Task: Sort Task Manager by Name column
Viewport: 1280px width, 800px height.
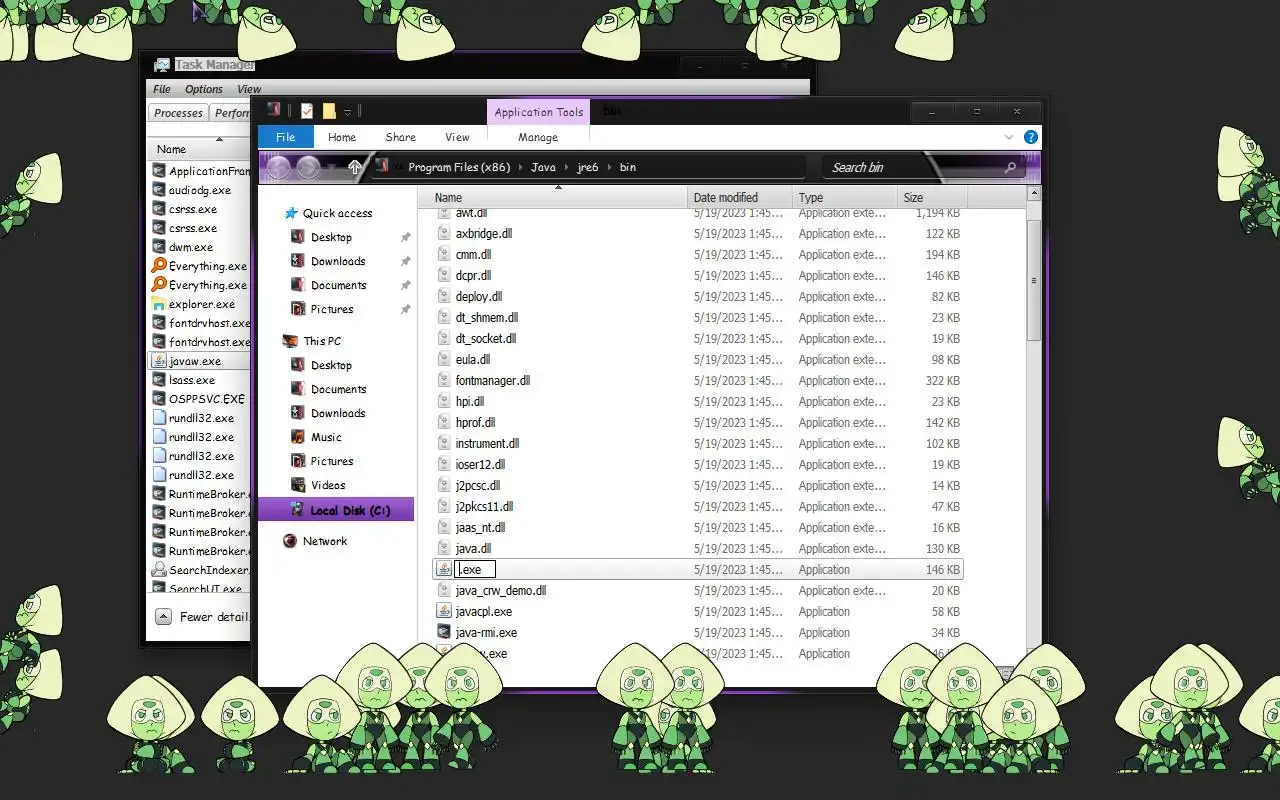Action: 200,149
